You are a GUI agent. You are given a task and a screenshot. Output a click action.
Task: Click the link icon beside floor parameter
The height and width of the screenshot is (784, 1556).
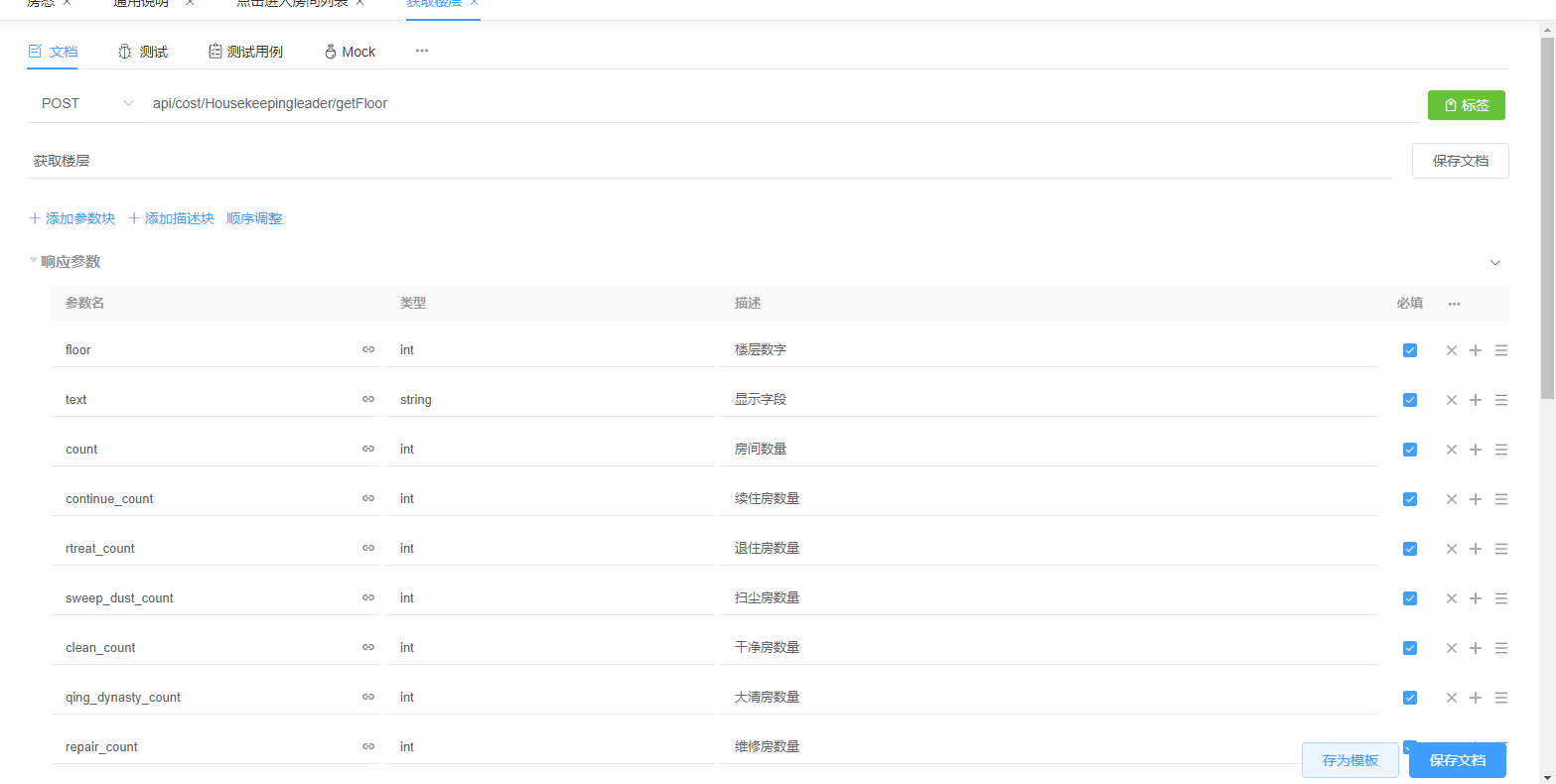pyautogui.click(x=368, y=349)
